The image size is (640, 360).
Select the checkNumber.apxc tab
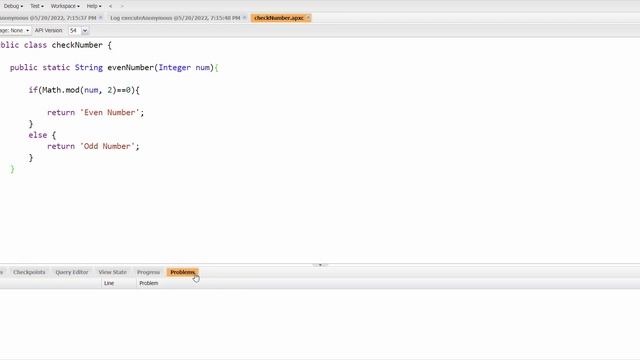pos(279,18)
